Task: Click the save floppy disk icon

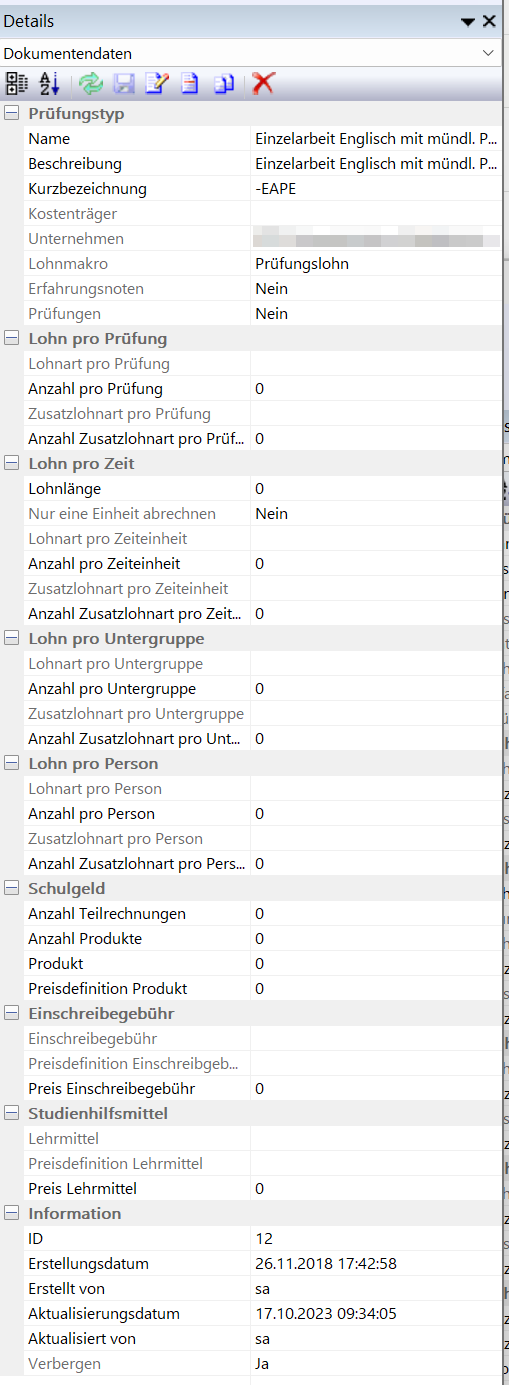Action: point(124,83)
